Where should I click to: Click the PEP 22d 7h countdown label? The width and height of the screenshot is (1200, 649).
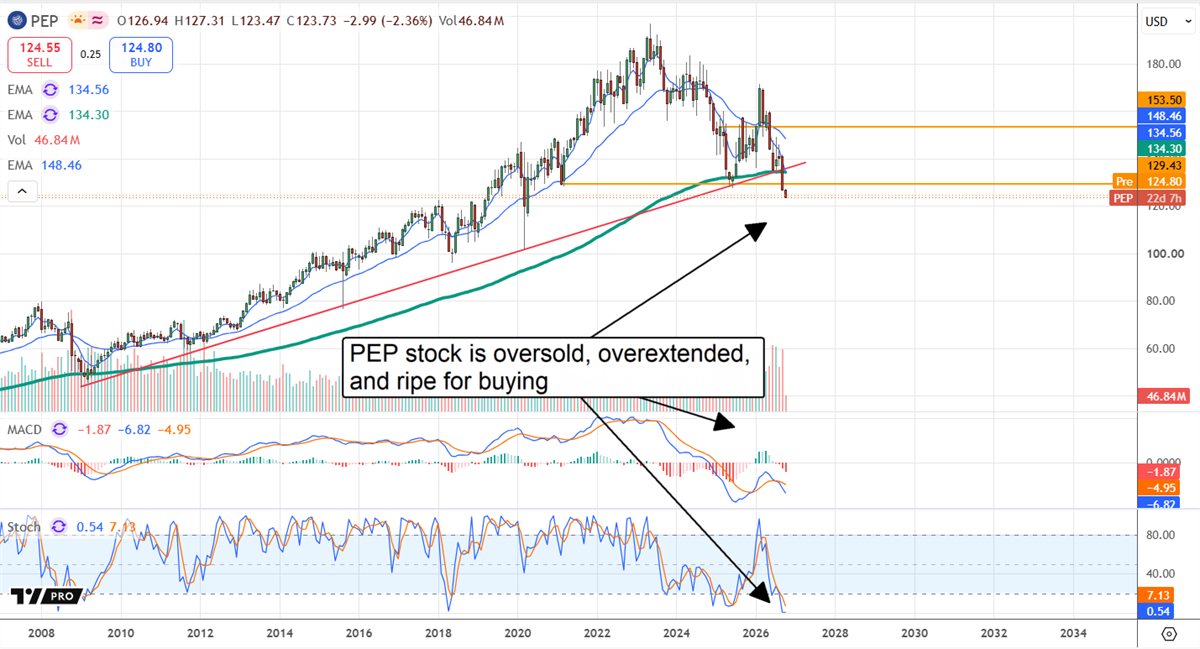[x=1149, y=198]
